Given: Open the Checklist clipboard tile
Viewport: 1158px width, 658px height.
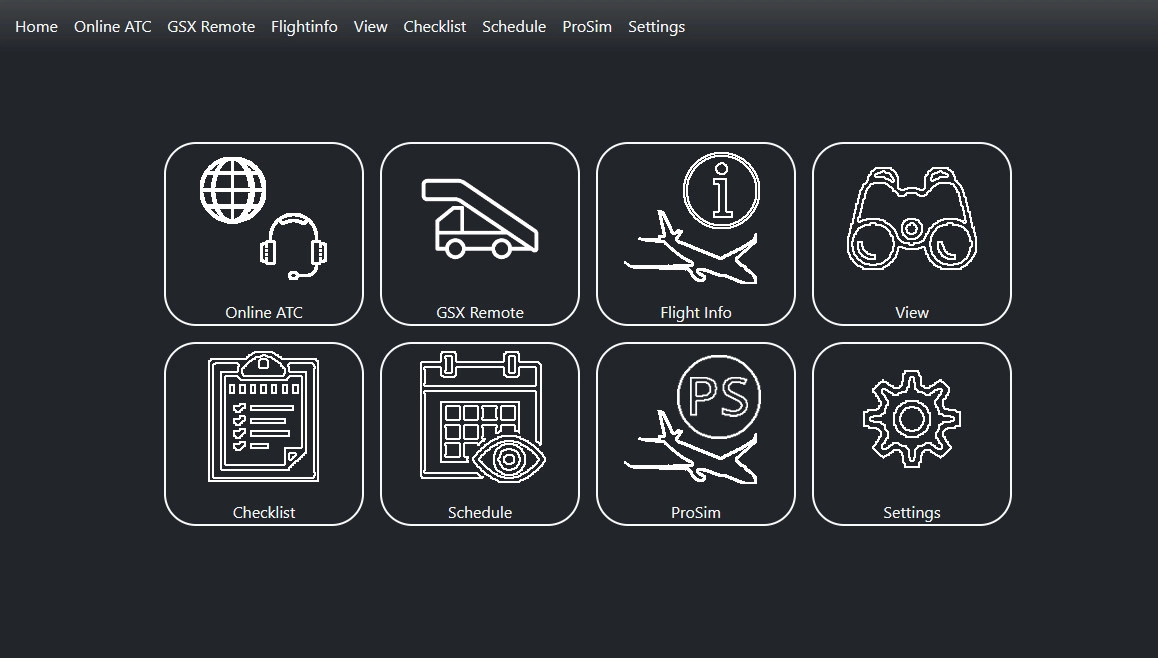Looking at the screenshot, I should (264, 433).
